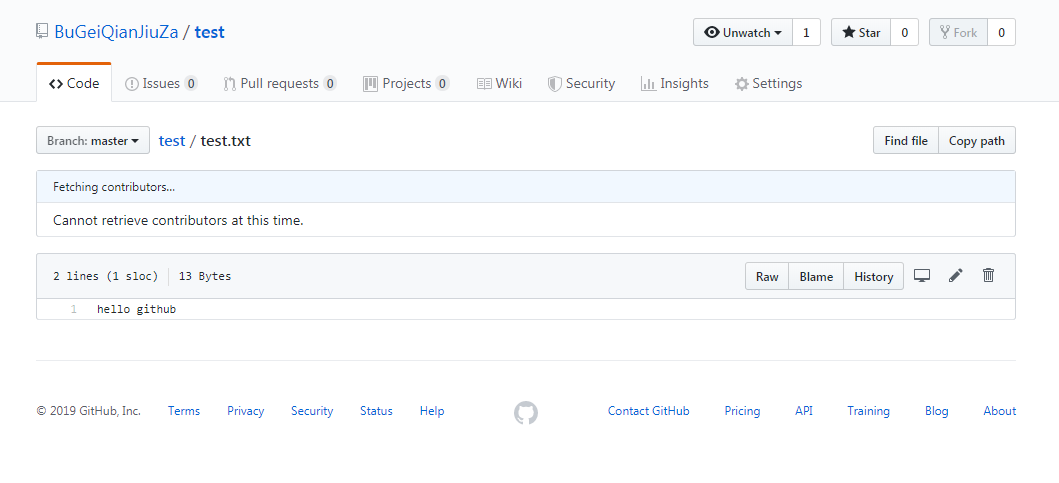
Task: Open the Blame view
Action: [x=817, y=276]
